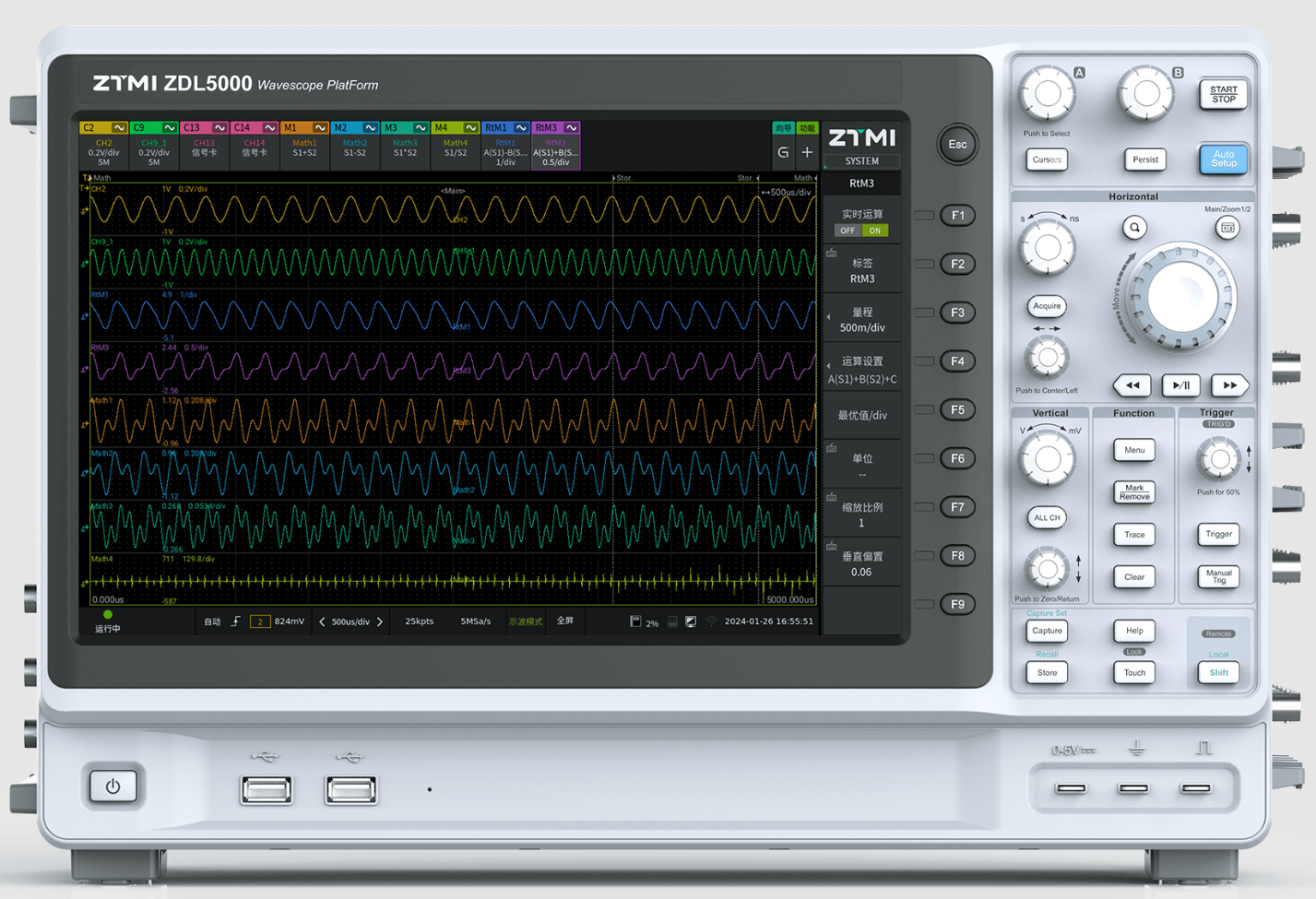The height and width of the screenshot is (899, 1316).
Task: Select the RtM3 channel tab
Action: point(555,146)
